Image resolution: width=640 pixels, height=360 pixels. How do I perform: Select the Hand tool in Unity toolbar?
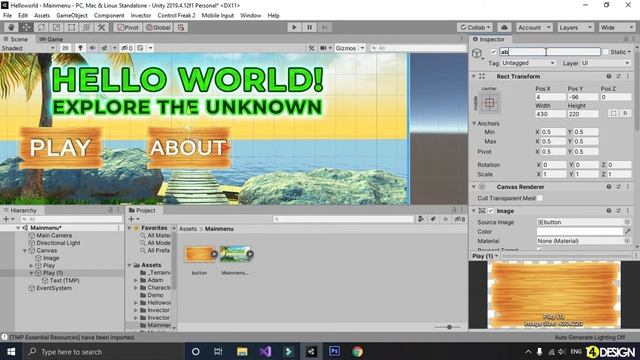pos(11,27)
